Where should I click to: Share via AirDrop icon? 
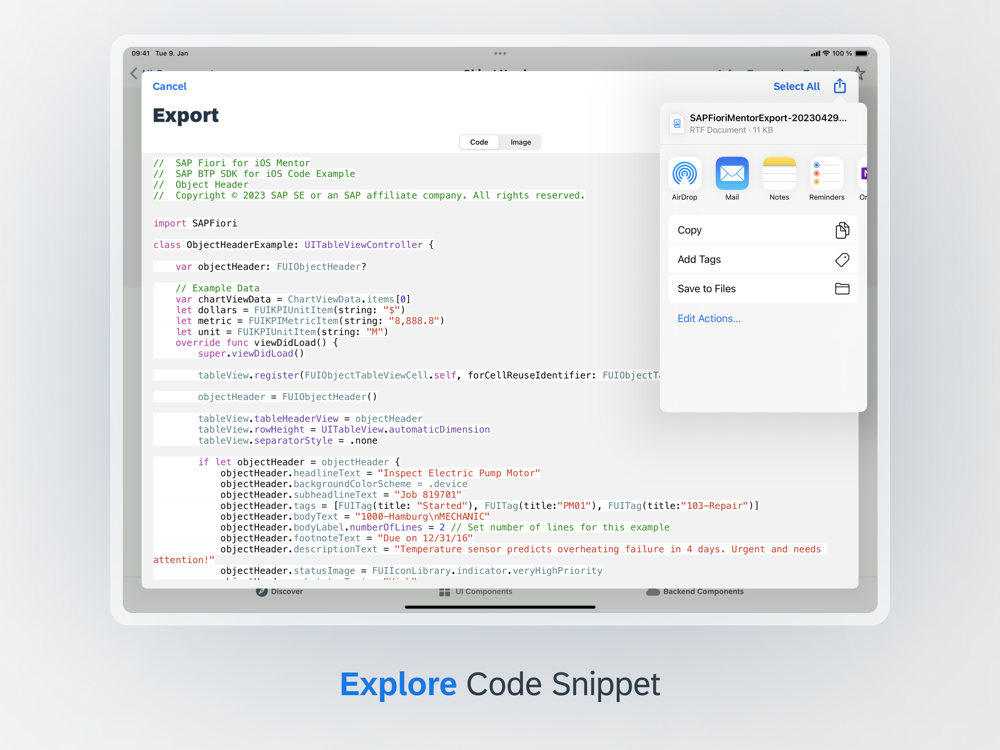(x=684, y=173)
